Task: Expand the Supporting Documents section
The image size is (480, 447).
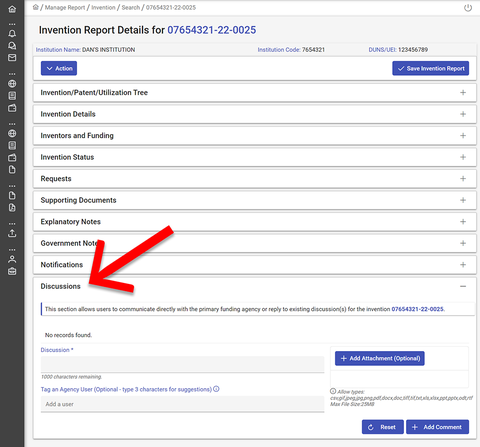Action: (x=254, y=200)
